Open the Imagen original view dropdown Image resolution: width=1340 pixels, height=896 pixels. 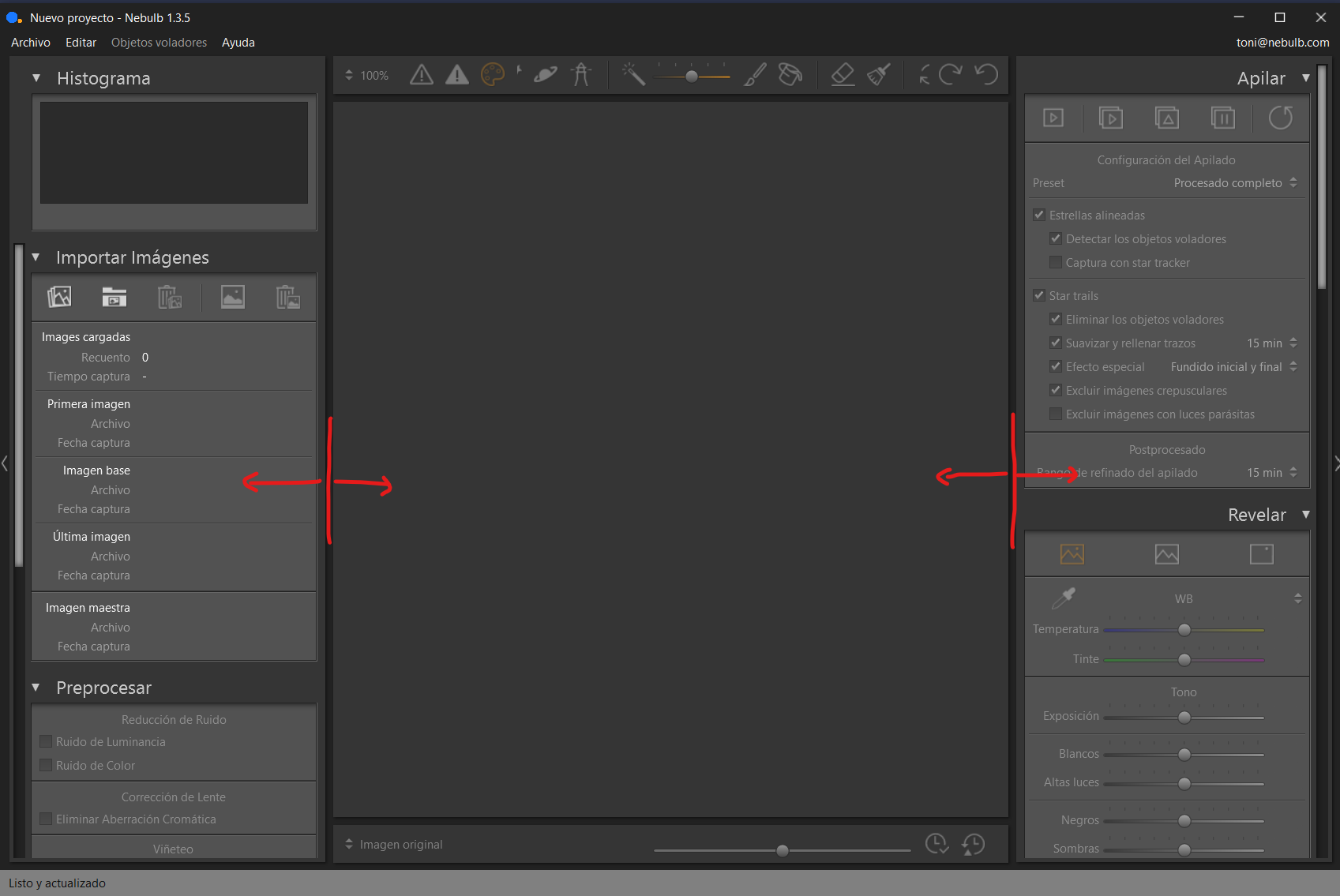click(394, 844)
